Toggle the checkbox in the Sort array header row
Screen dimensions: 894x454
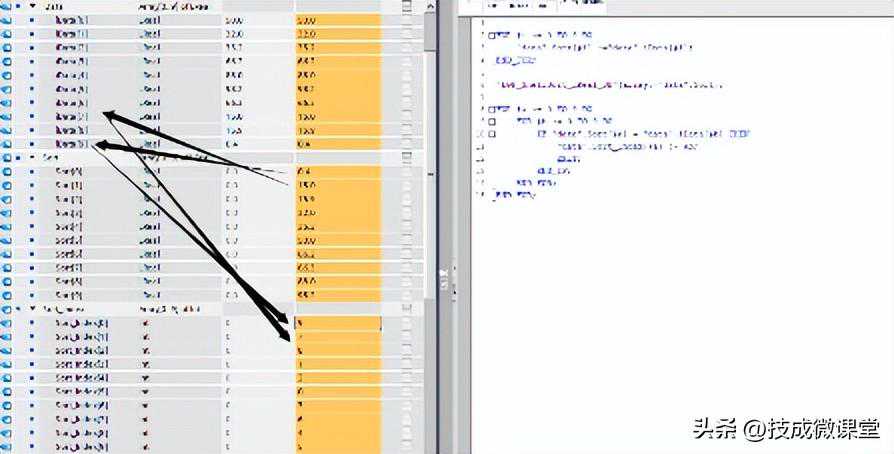(406, 158)
